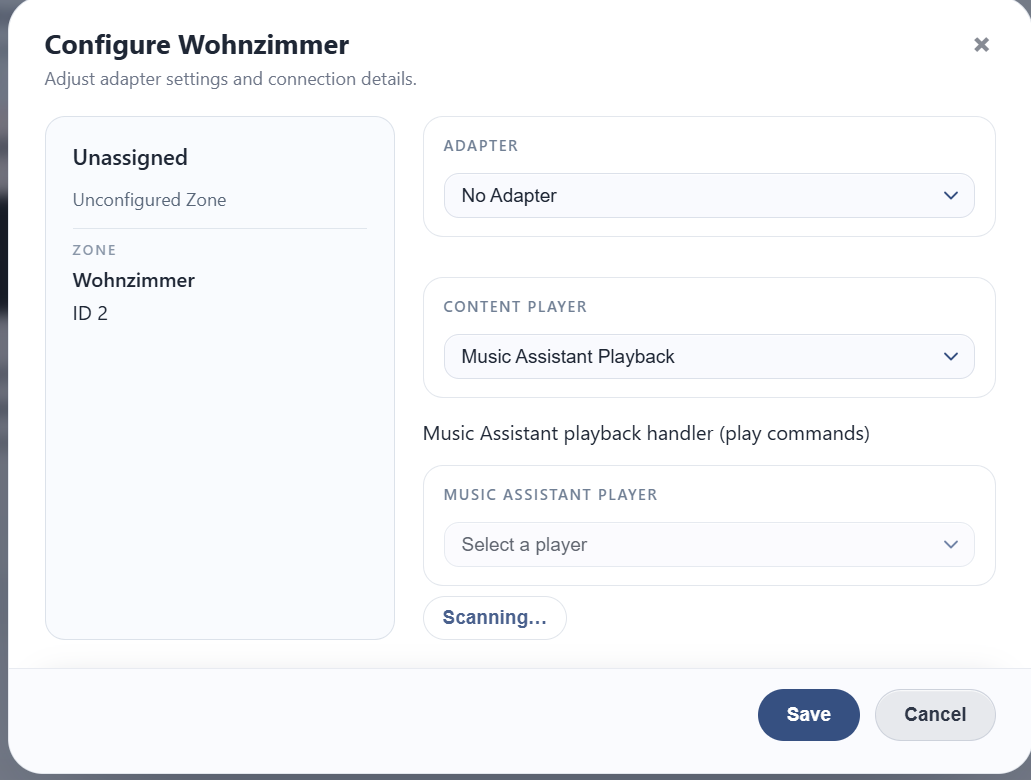Click the Adjust adapter settings subtitle text
This screenshot has height=780, width=1031.
click(x=230, y=78)
